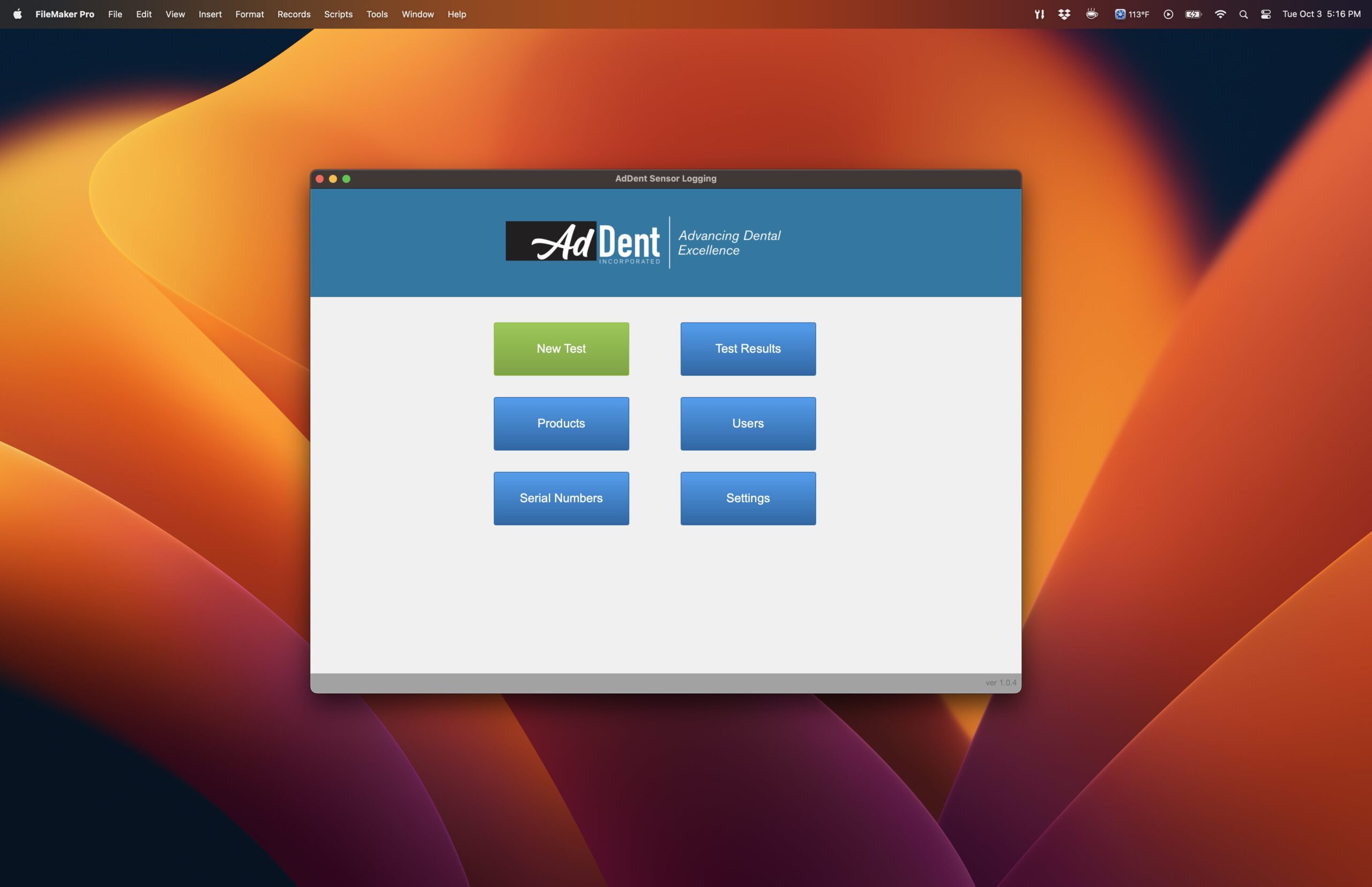This screenshot has width=1372, height=887.
Task: Minimize the AdDent Sensor Logging window
Action: 333,178
